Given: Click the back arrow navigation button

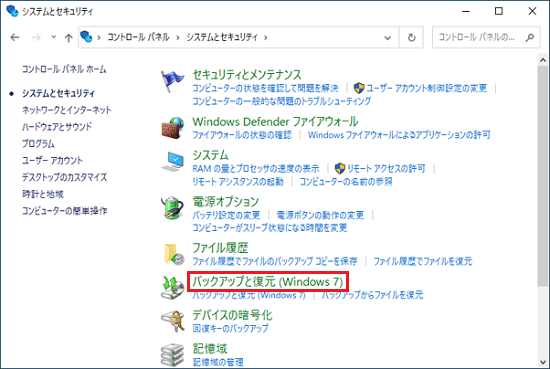Looking at the screenshot, I should coord(15,37).
